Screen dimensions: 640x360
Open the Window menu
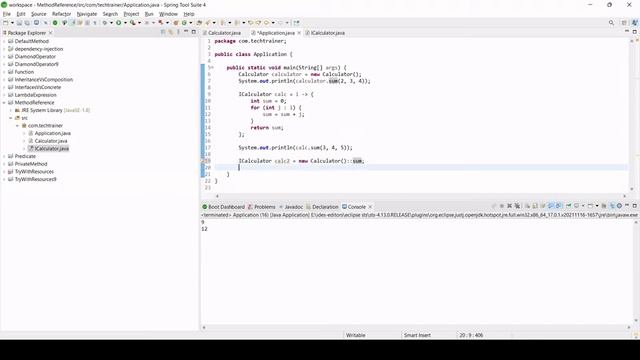coord(168,14)
